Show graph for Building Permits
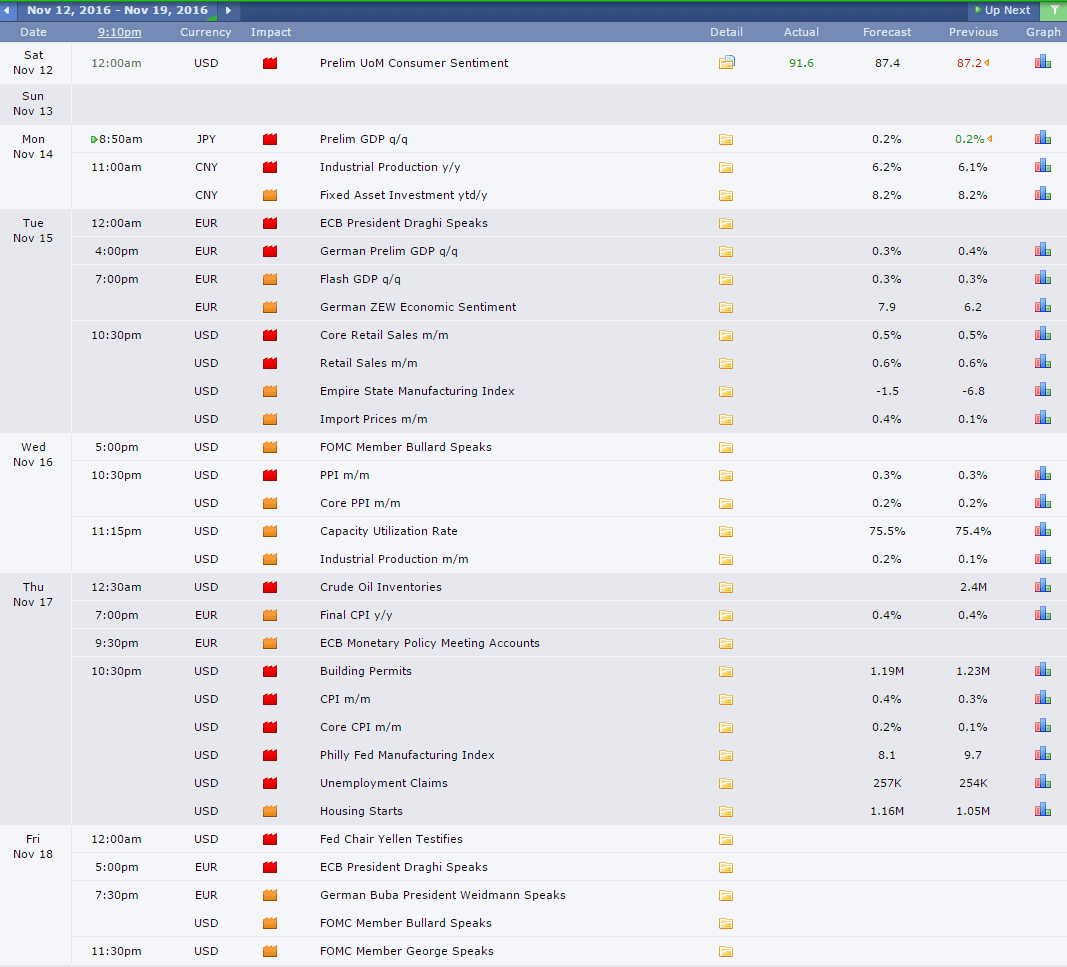The image size is (1067, 967). pyautogui.click(x=1043, y=670)
